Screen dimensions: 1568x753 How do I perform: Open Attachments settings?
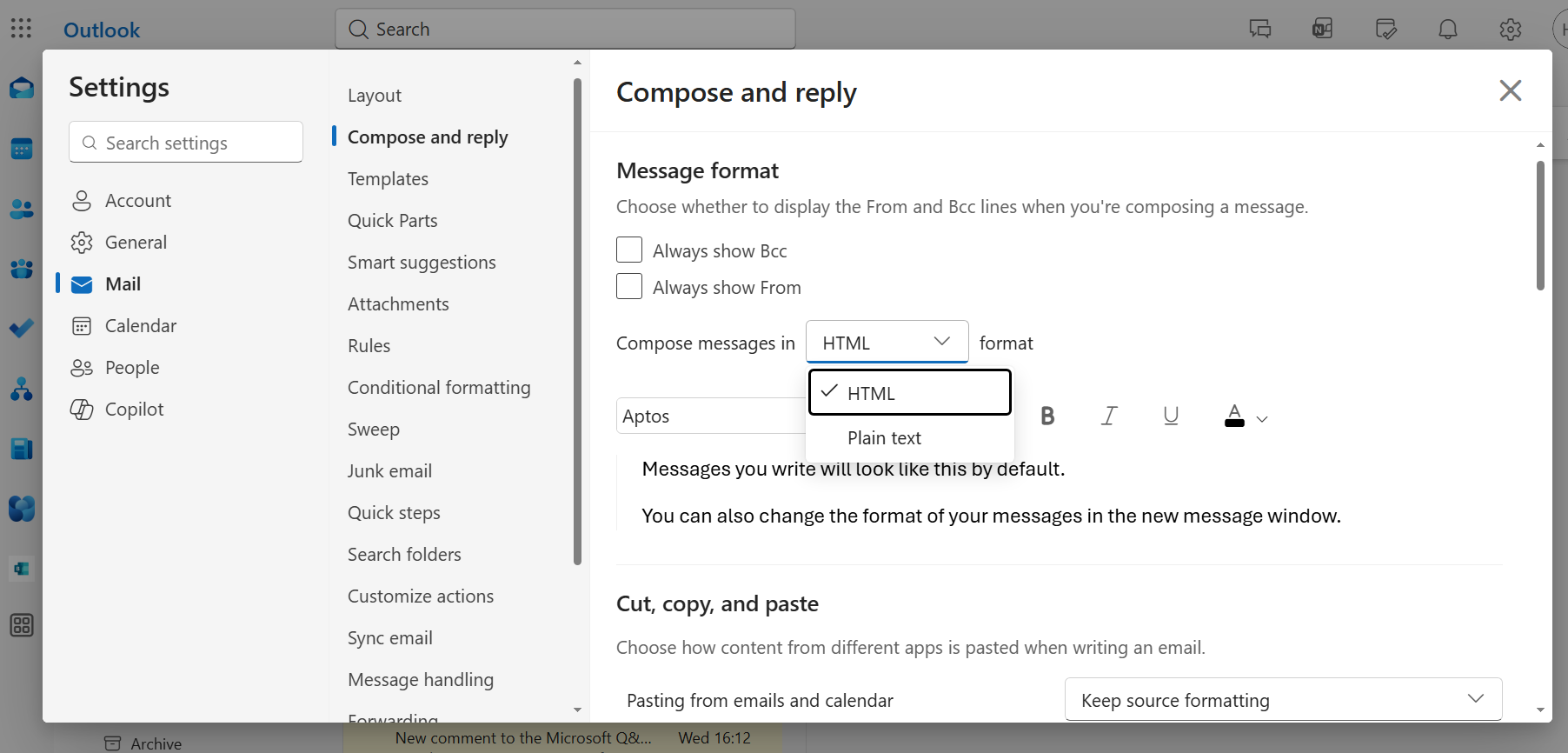pos(398,304)
